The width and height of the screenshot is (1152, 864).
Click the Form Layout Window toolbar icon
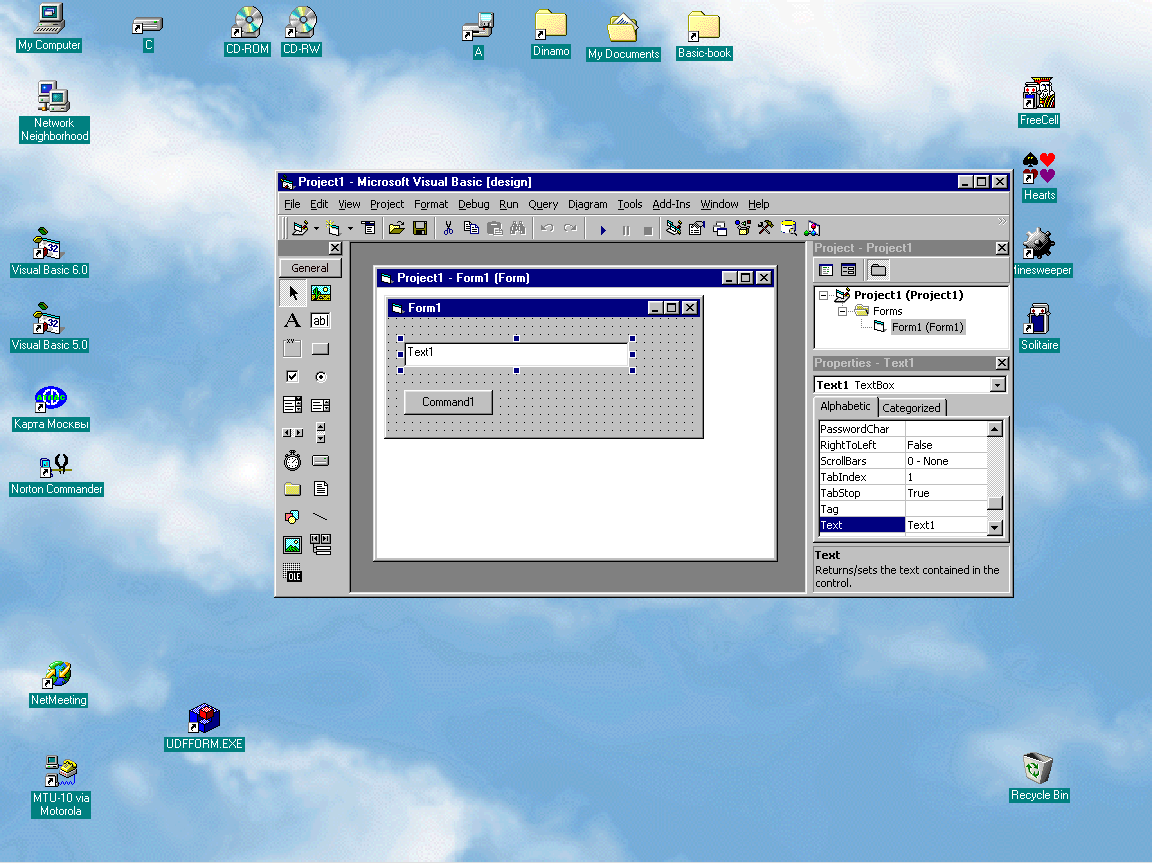[x=720, y=228]
